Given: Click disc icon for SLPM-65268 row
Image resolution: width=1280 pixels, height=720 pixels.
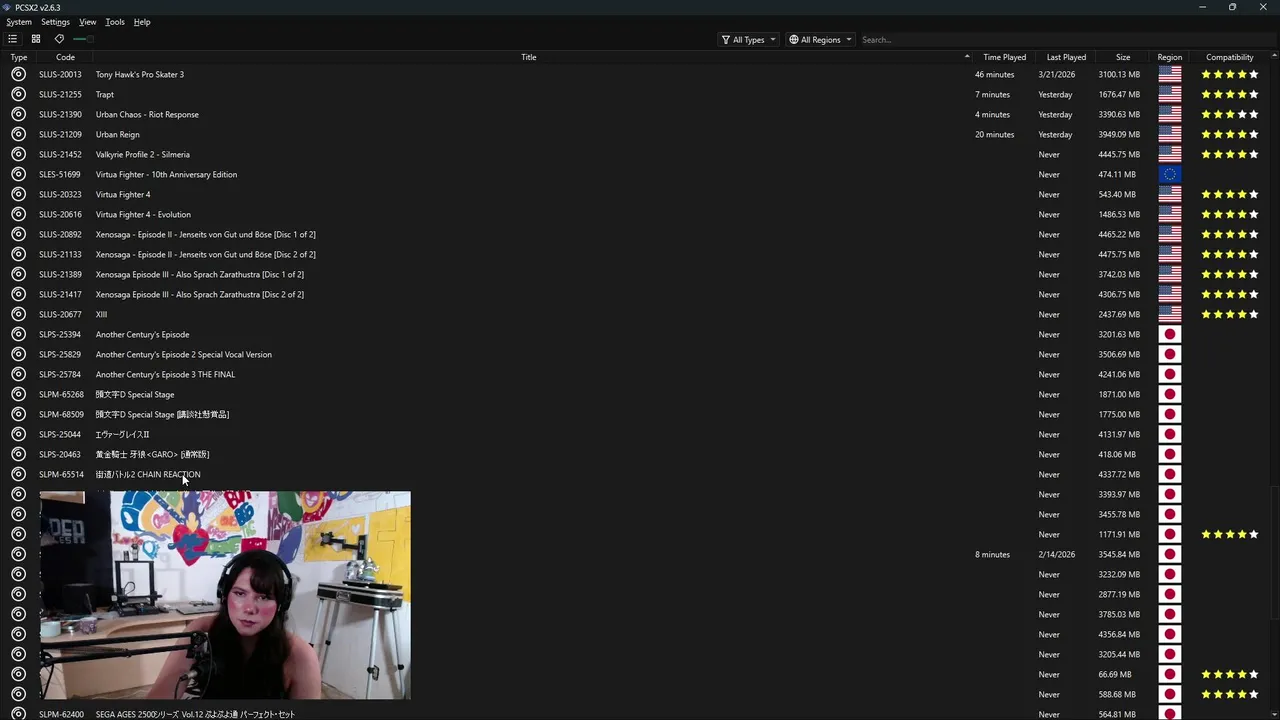Looking at the screenshot, I should pos(18,394).
